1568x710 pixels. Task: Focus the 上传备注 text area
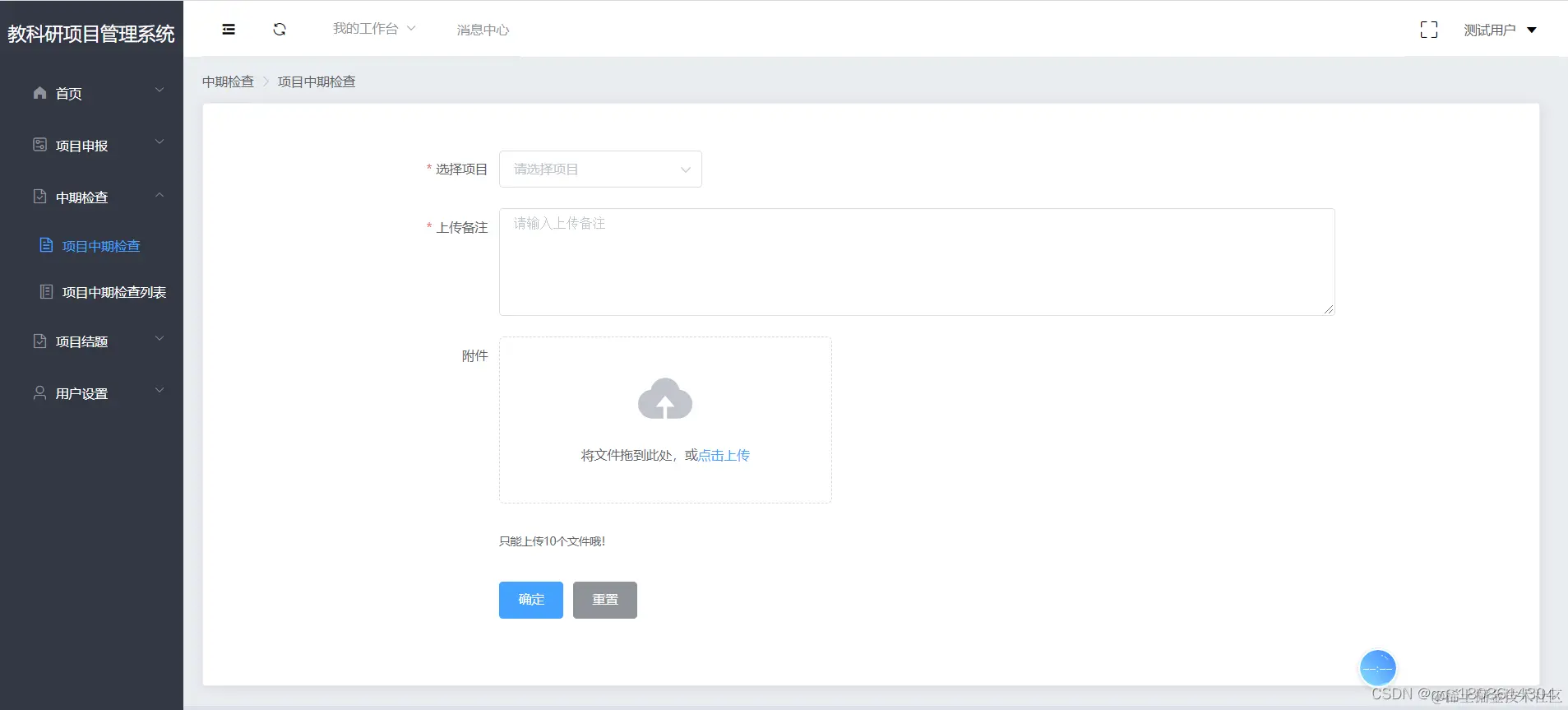(x=917, y=262)
